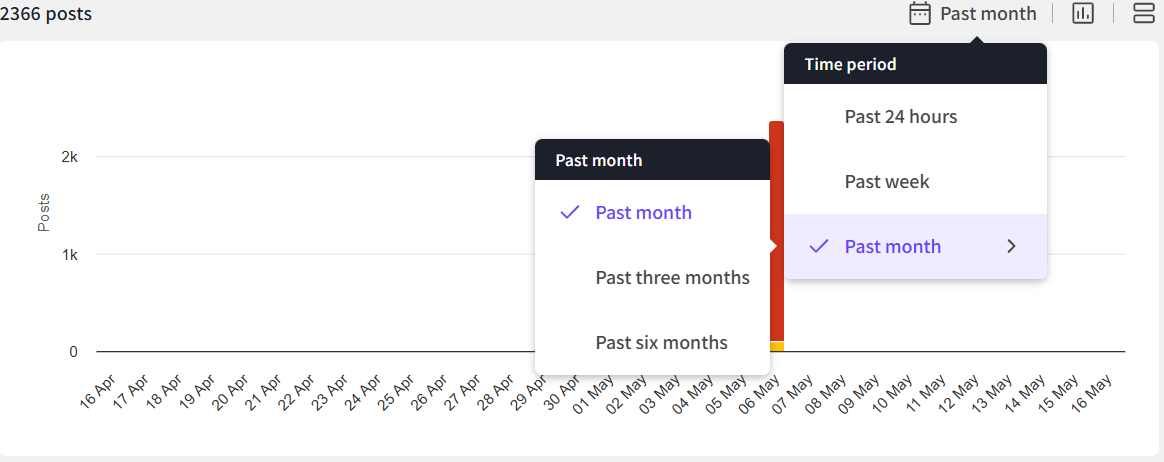Click the checkmark in the Time period menu

tap(819, 246)
